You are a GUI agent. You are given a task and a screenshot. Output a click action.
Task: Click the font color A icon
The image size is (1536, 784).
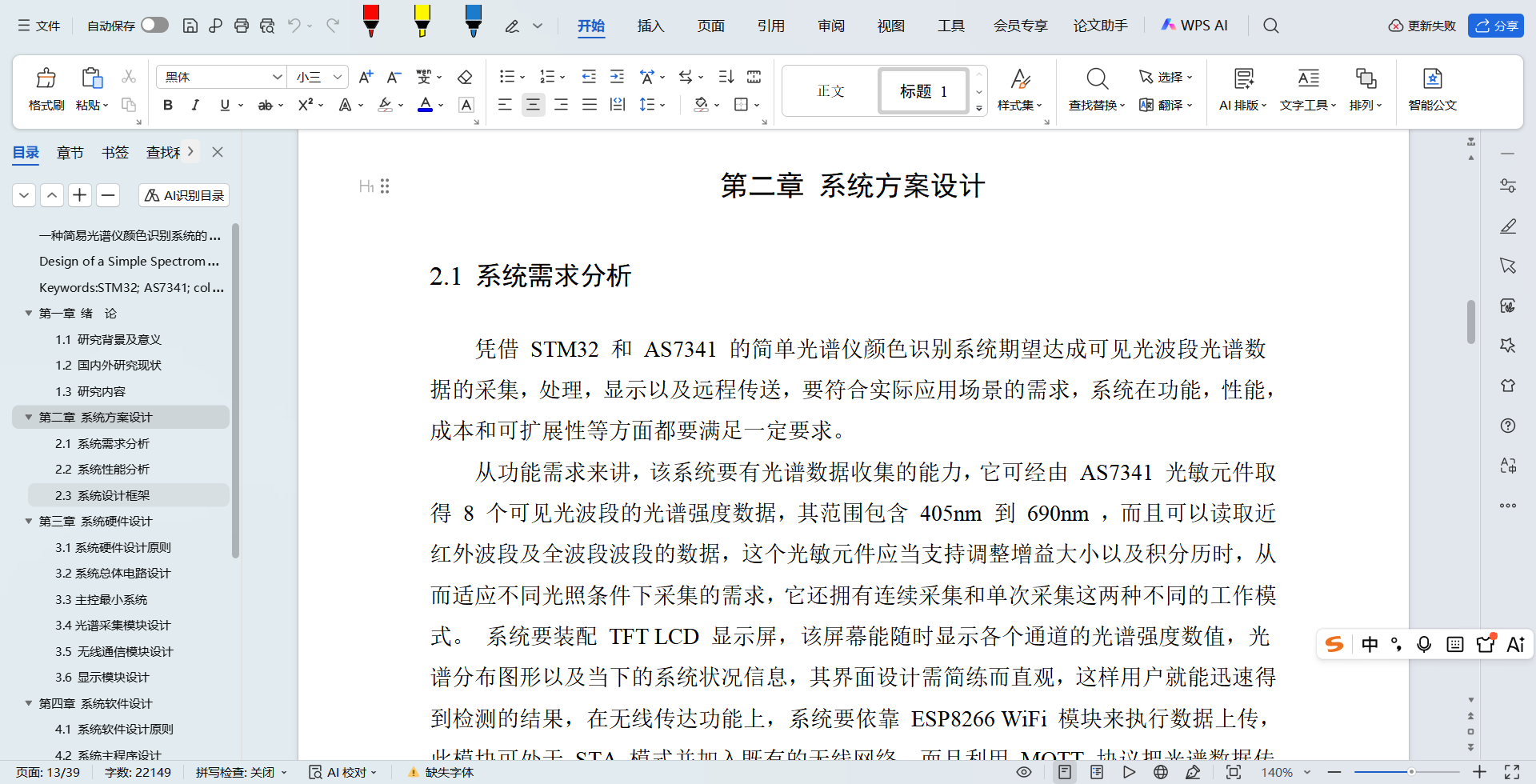point(426,105)
